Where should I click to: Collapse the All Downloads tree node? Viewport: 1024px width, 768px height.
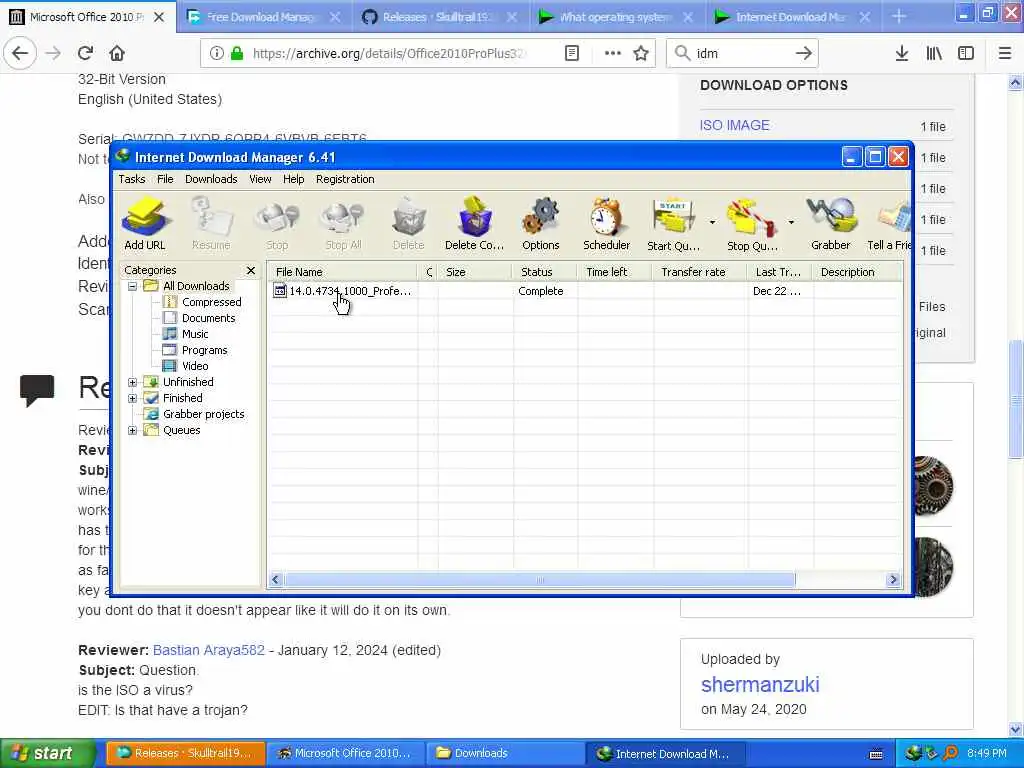click(x=133, y=286)
